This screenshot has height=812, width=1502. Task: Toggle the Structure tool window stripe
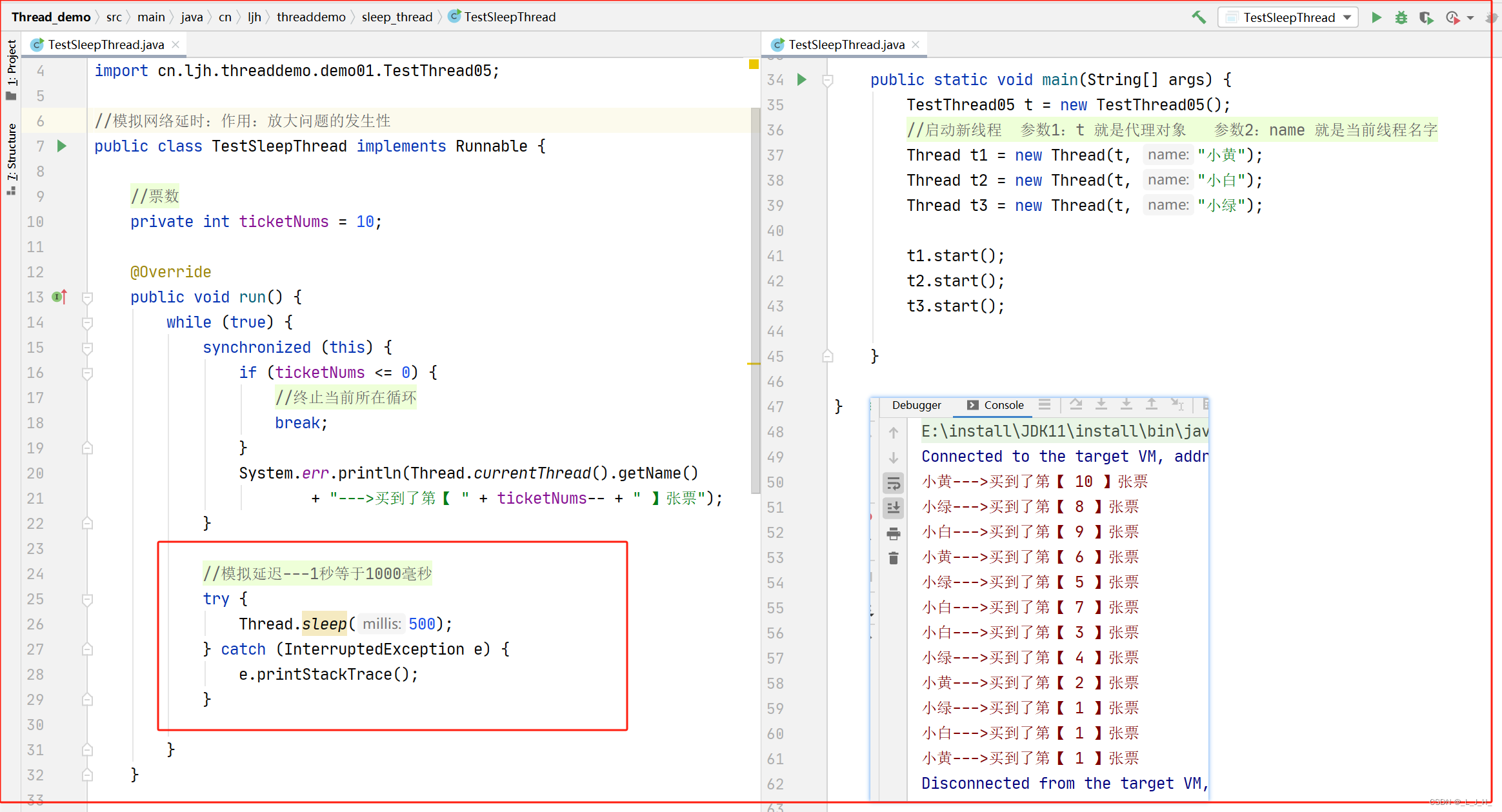pos(12,158)
